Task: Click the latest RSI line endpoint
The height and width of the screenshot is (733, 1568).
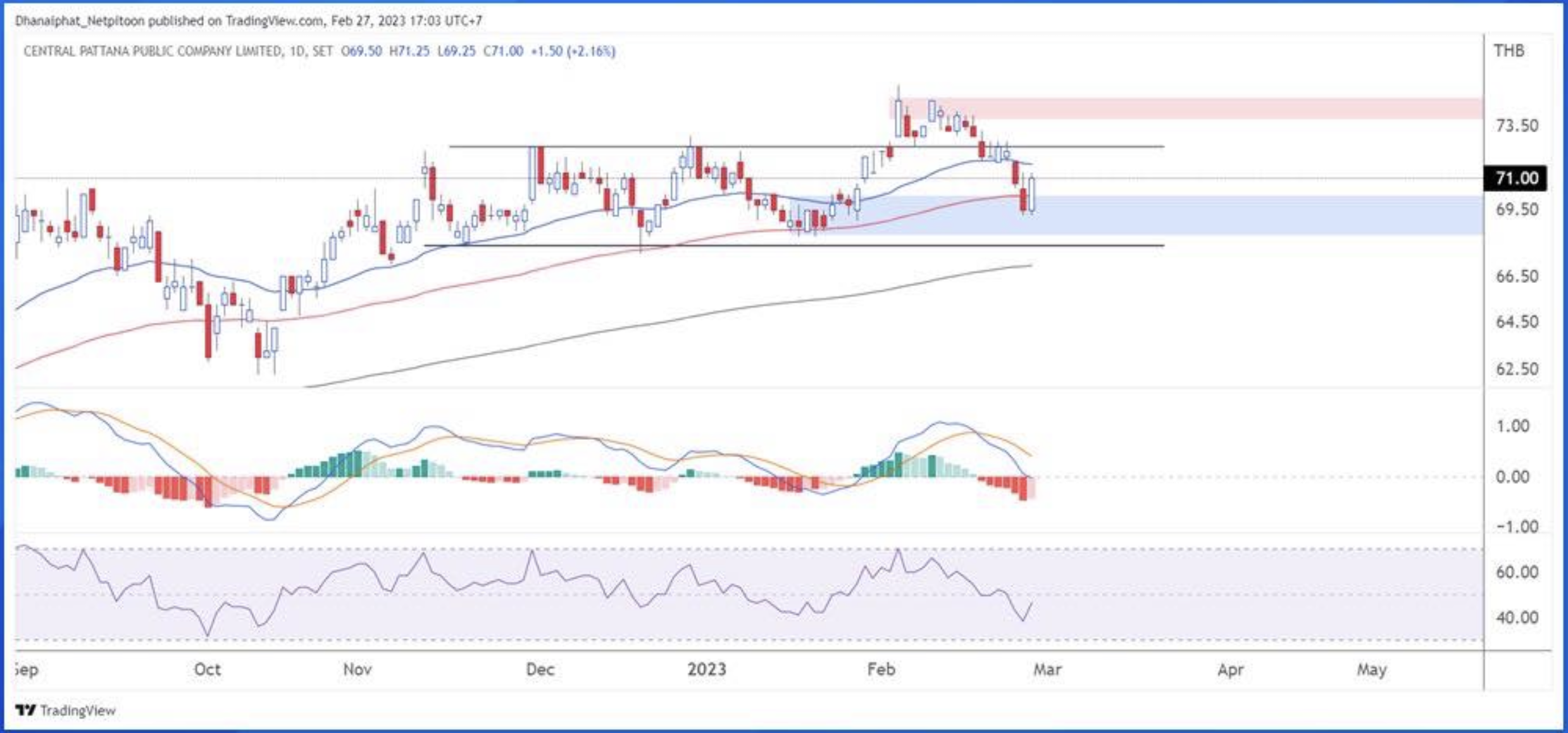Action: tap(1031, 603)
